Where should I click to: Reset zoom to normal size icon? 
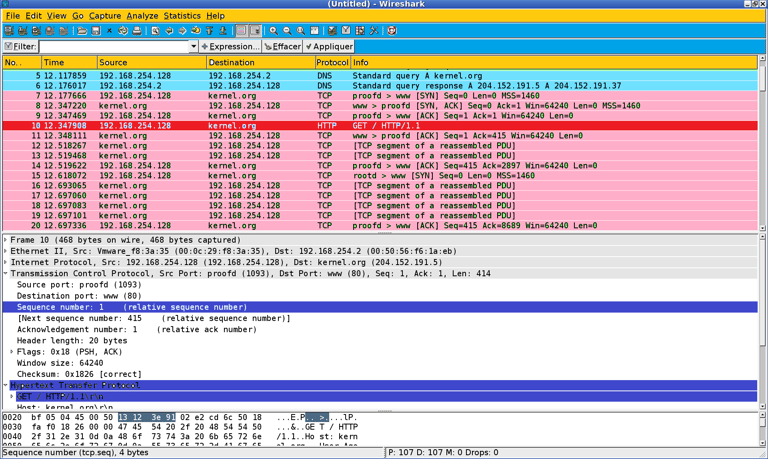301,31
